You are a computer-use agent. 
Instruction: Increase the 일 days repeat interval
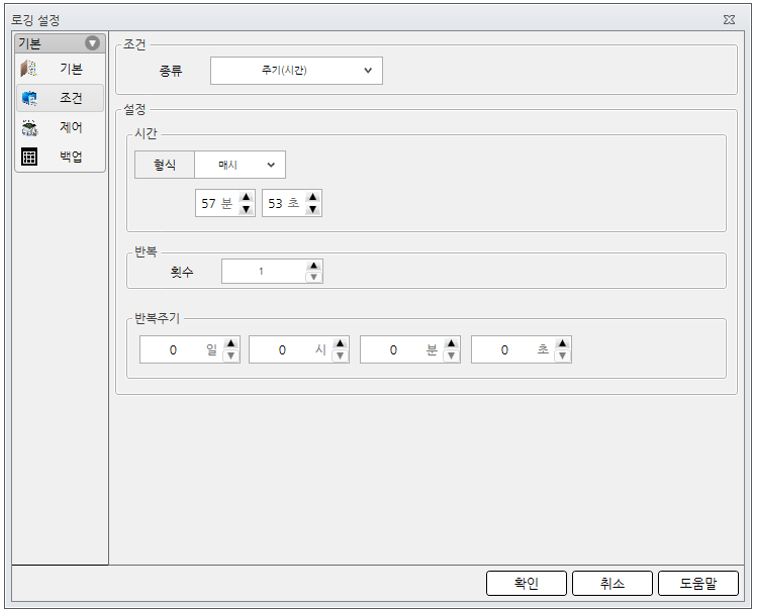[x=231, y=344]
